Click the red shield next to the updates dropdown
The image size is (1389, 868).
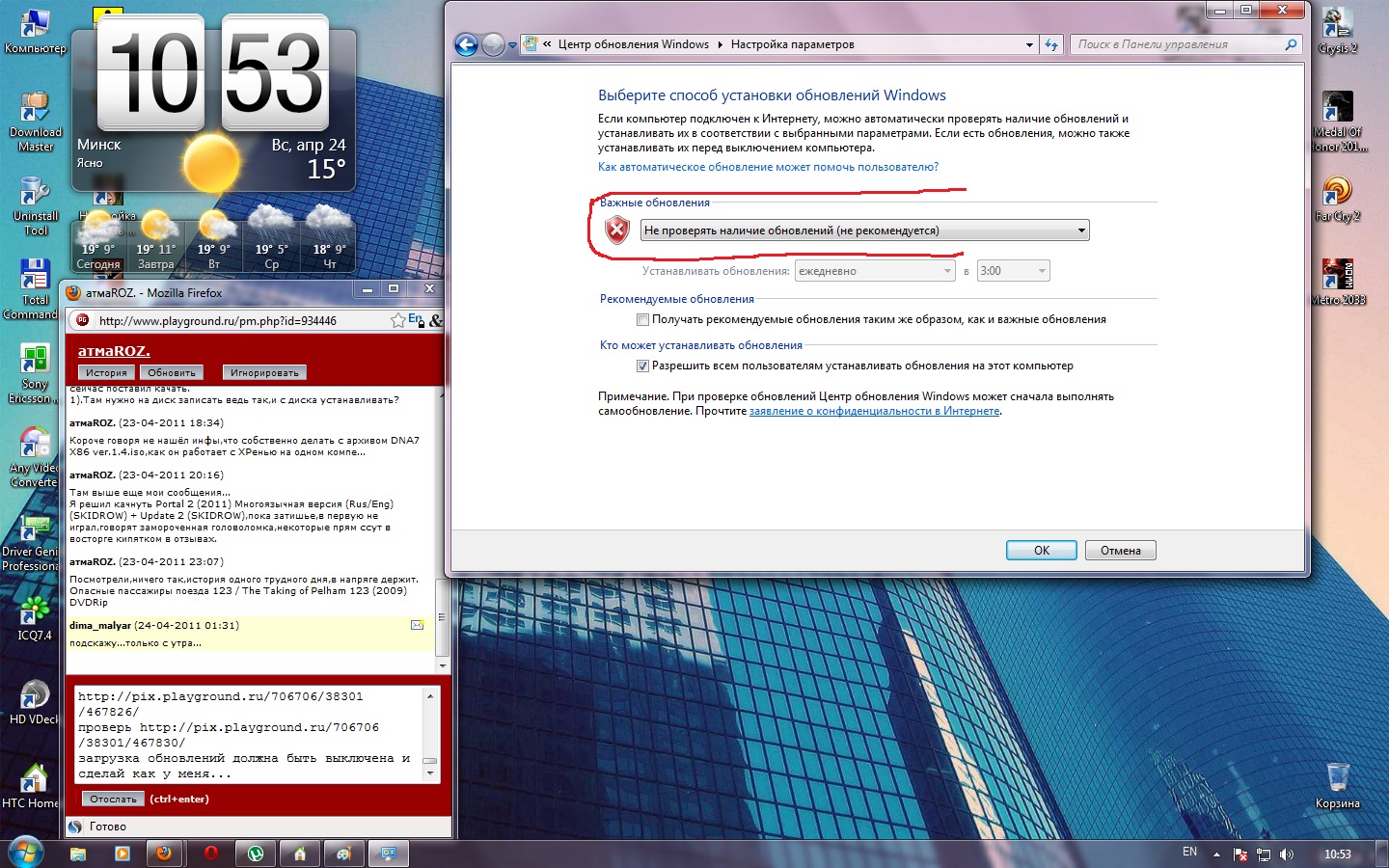point(617,231)
